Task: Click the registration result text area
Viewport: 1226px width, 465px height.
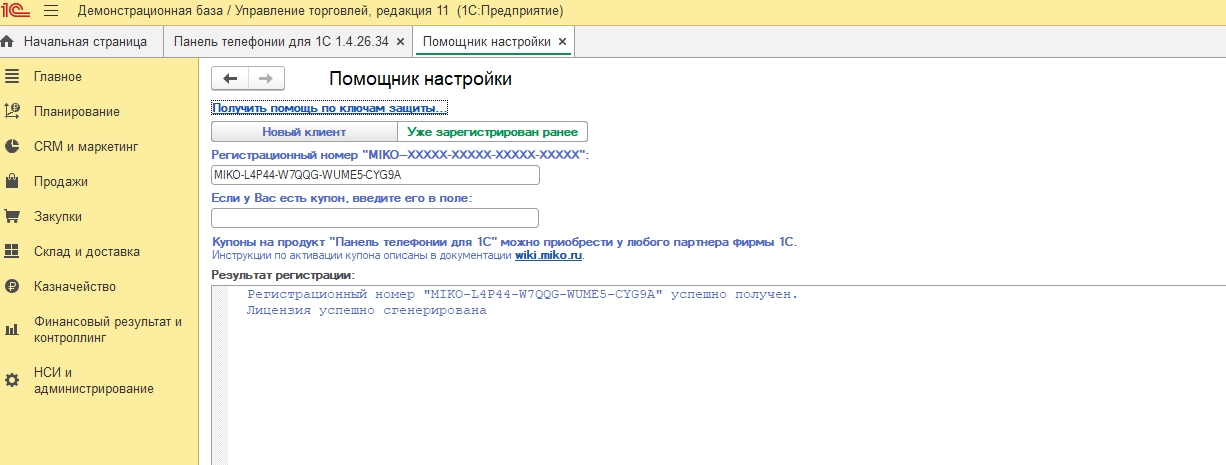Action: click(718, 375)
